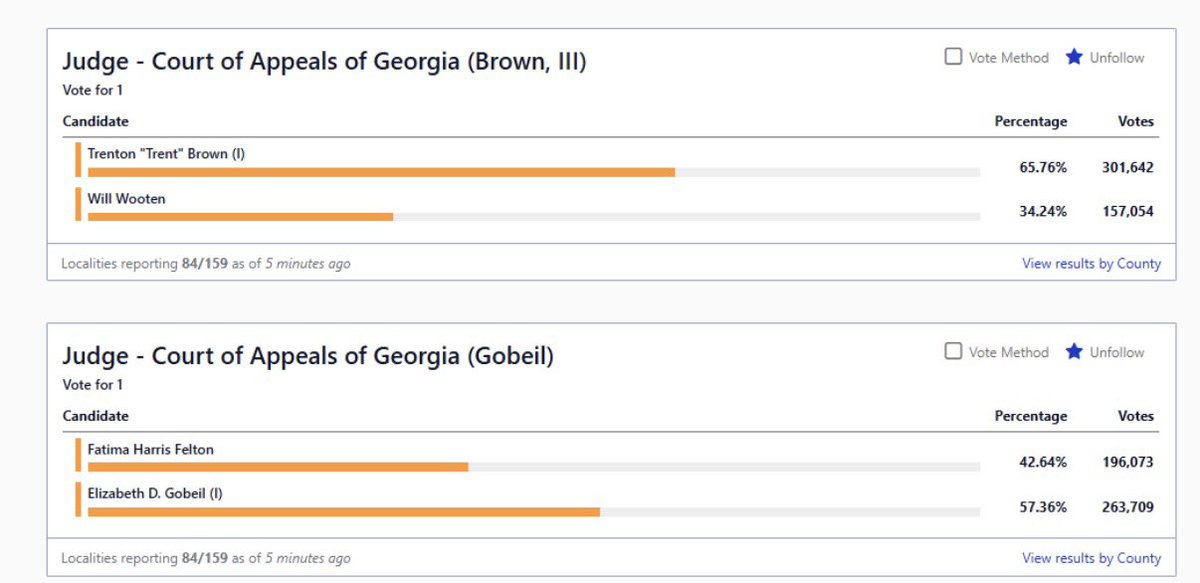Click the Percentage column header in the Brown race
The width and height of the screenshot is (1200, 583).
tap(1030, 122)
